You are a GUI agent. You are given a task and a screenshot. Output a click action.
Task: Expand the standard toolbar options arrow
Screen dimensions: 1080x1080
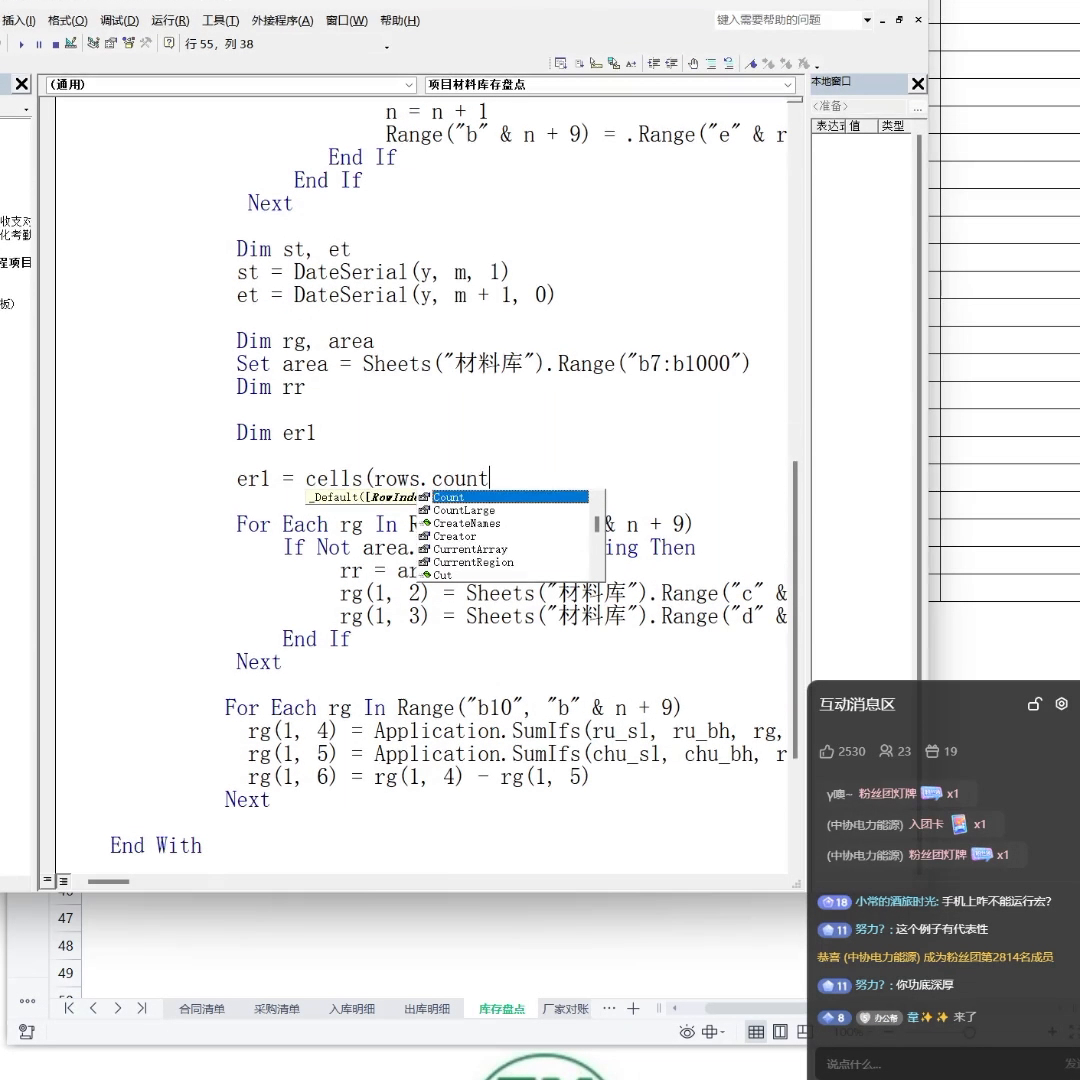click(386, 47)
